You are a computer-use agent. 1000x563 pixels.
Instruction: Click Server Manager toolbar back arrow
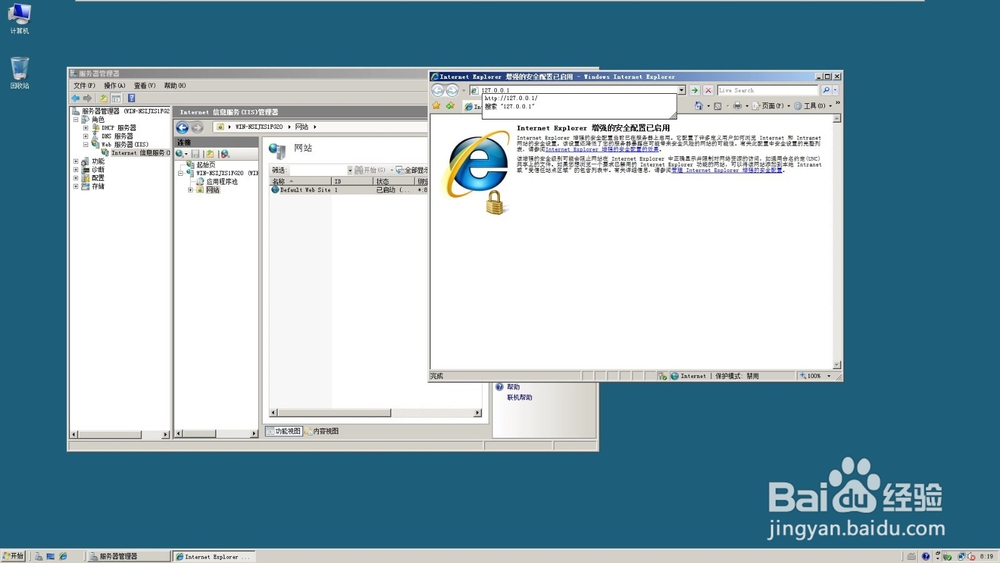tap(76, 98)
